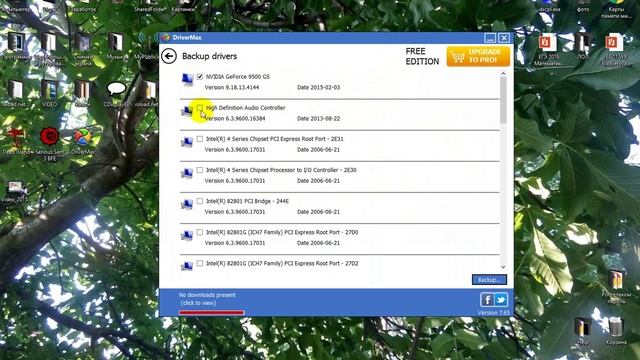This screenshot has width=640, height=360.
Task: Click the Processor to I/O Controller 2E30 icon
Action: pos(187,173)
